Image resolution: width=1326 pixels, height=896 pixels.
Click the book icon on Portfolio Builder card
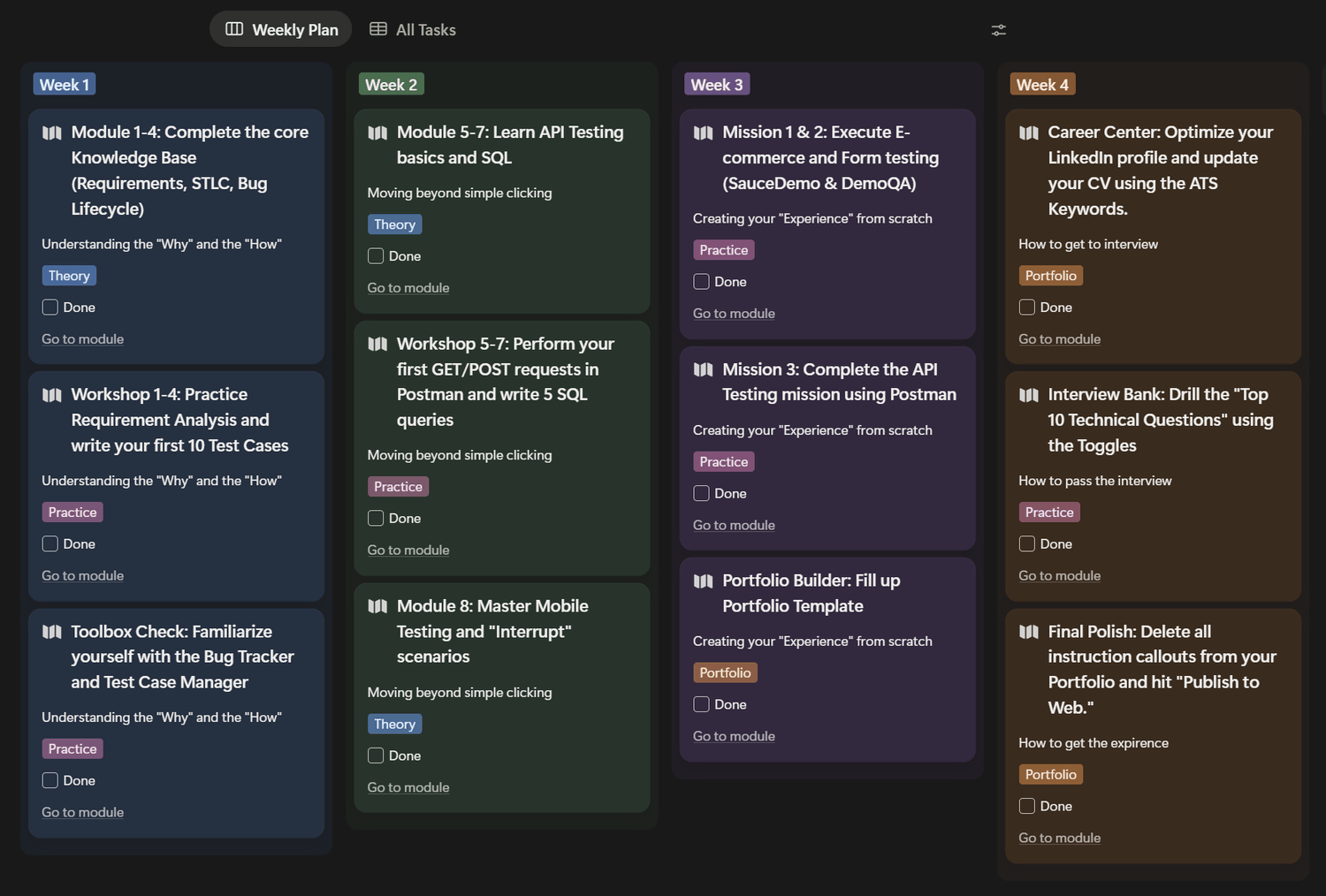[703, 581]
